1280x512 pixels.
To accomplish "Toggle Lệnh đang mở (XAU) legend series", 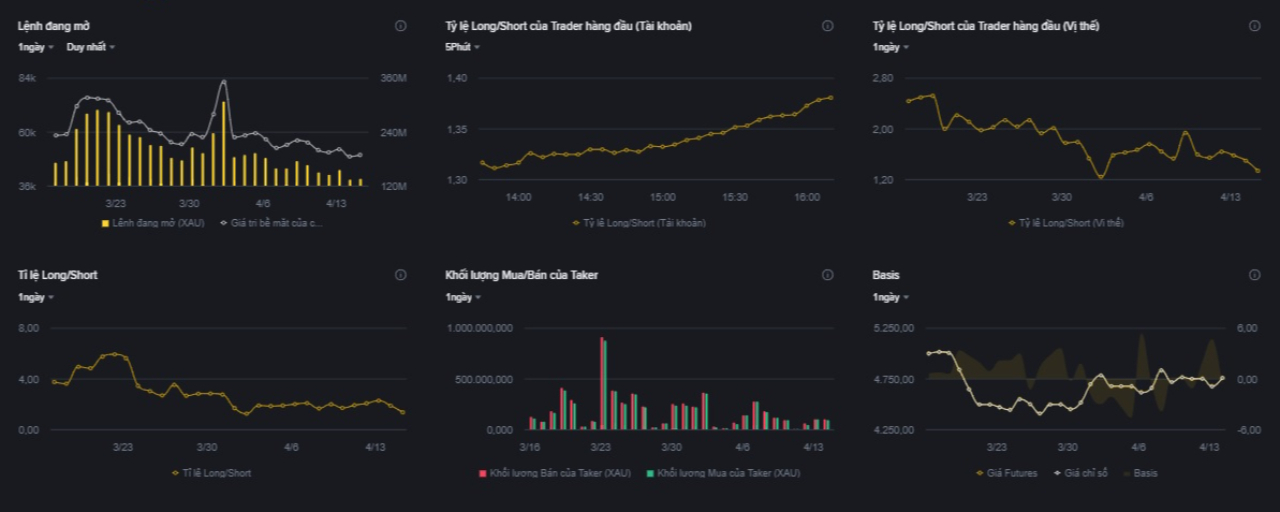I will tap(153, 223).
